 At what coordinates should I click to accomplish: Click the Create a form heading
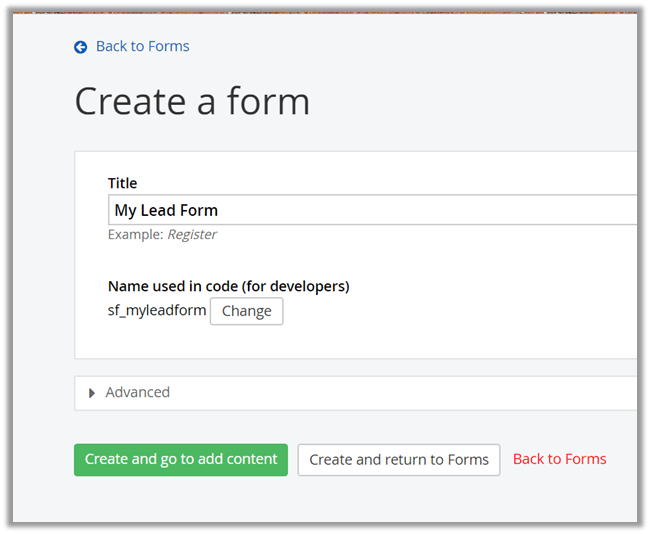coord(192,101)
